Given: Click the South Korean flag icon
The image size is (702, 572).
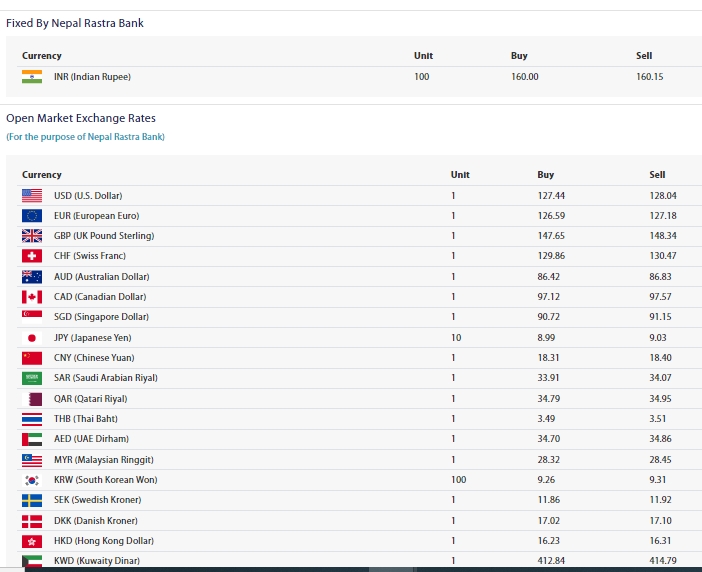Looking at the screenshot, I should pos(32,480).
